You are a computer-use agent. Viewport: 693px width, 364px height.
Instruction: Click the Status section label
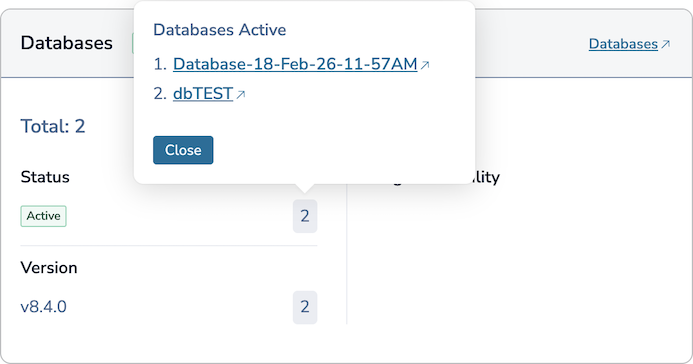45,177
